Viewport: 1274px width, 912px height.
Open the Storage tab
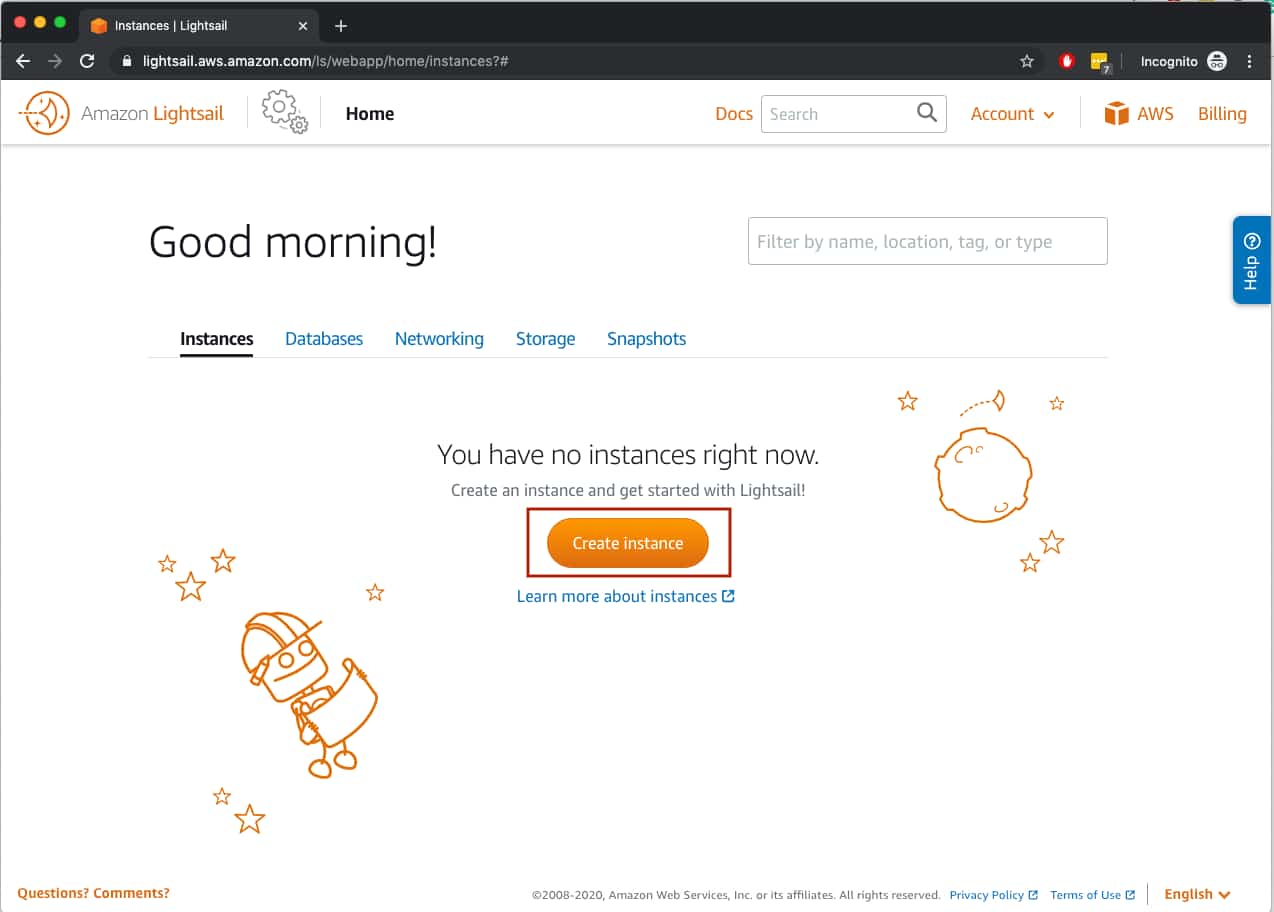[x=545, y=339]
